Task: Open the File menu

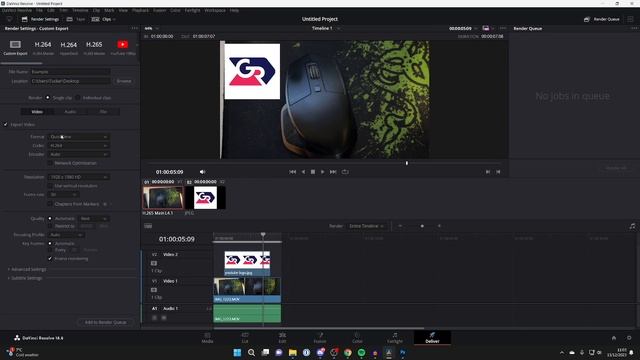Action: (x=39, y=10)
